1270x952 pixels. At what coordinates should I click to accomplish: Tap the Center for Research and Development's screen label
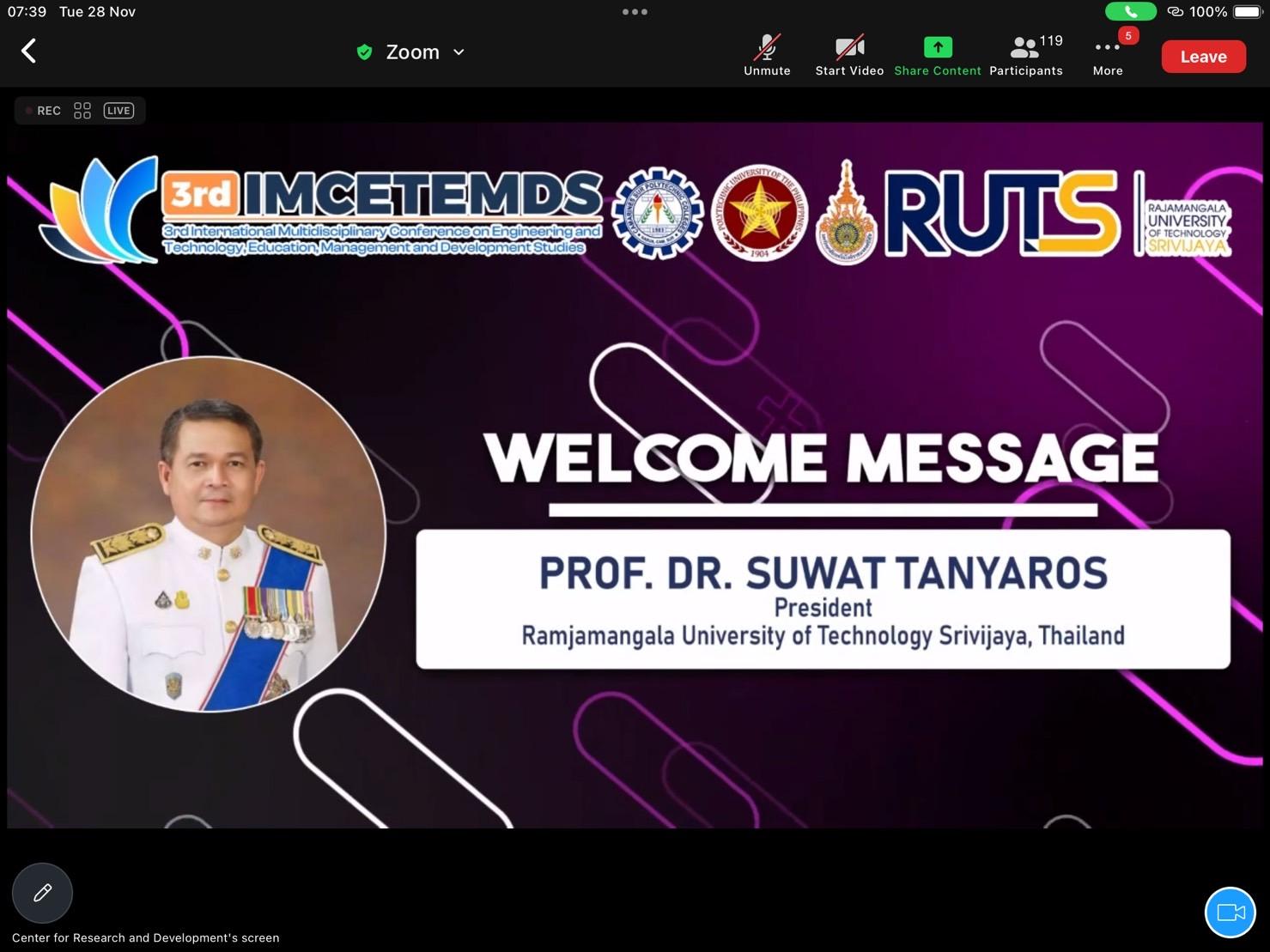[145, 937]
